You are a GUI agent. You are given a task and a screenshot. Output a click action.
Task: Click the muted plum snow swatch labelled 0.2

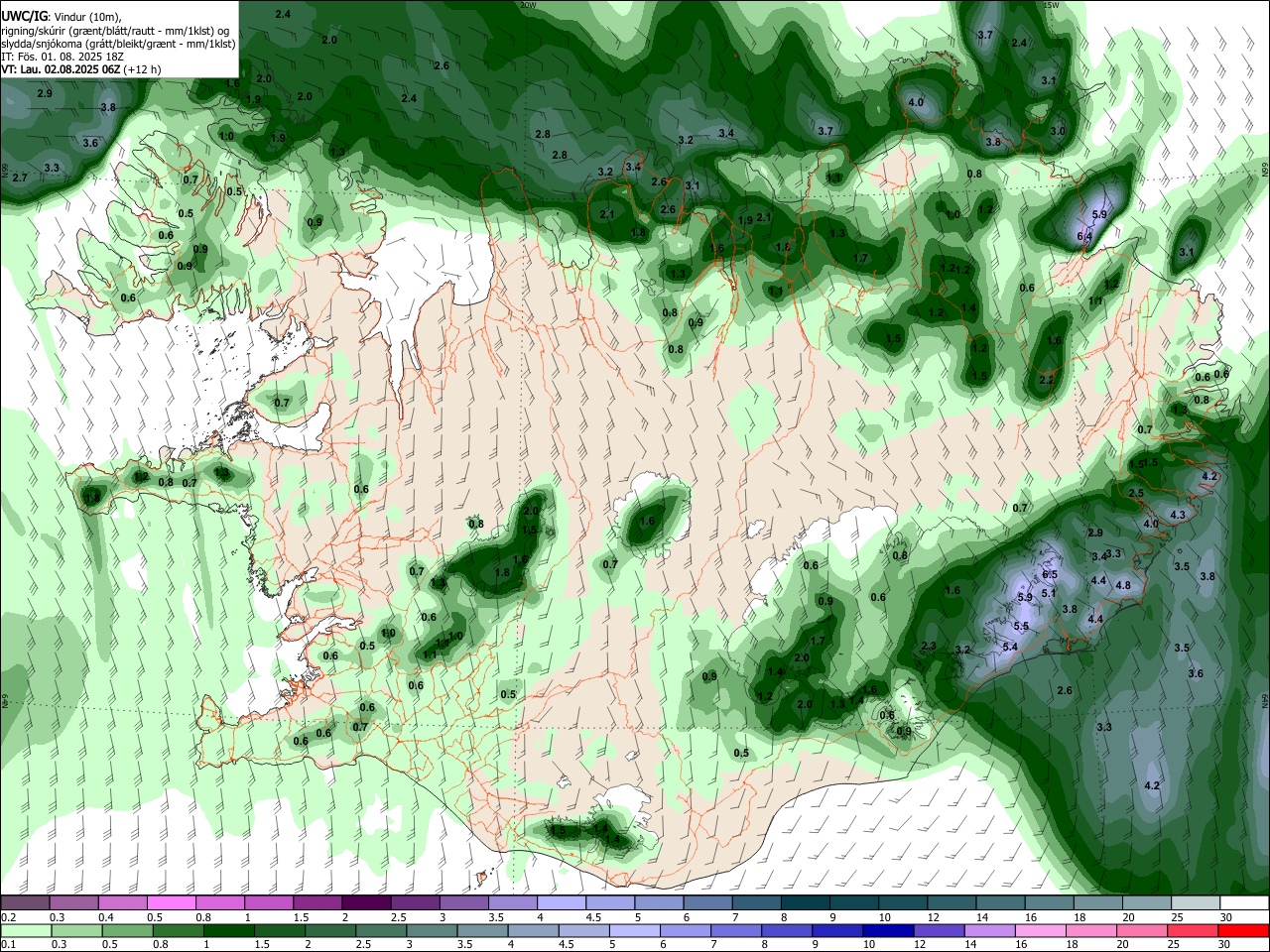pos(25,903)
